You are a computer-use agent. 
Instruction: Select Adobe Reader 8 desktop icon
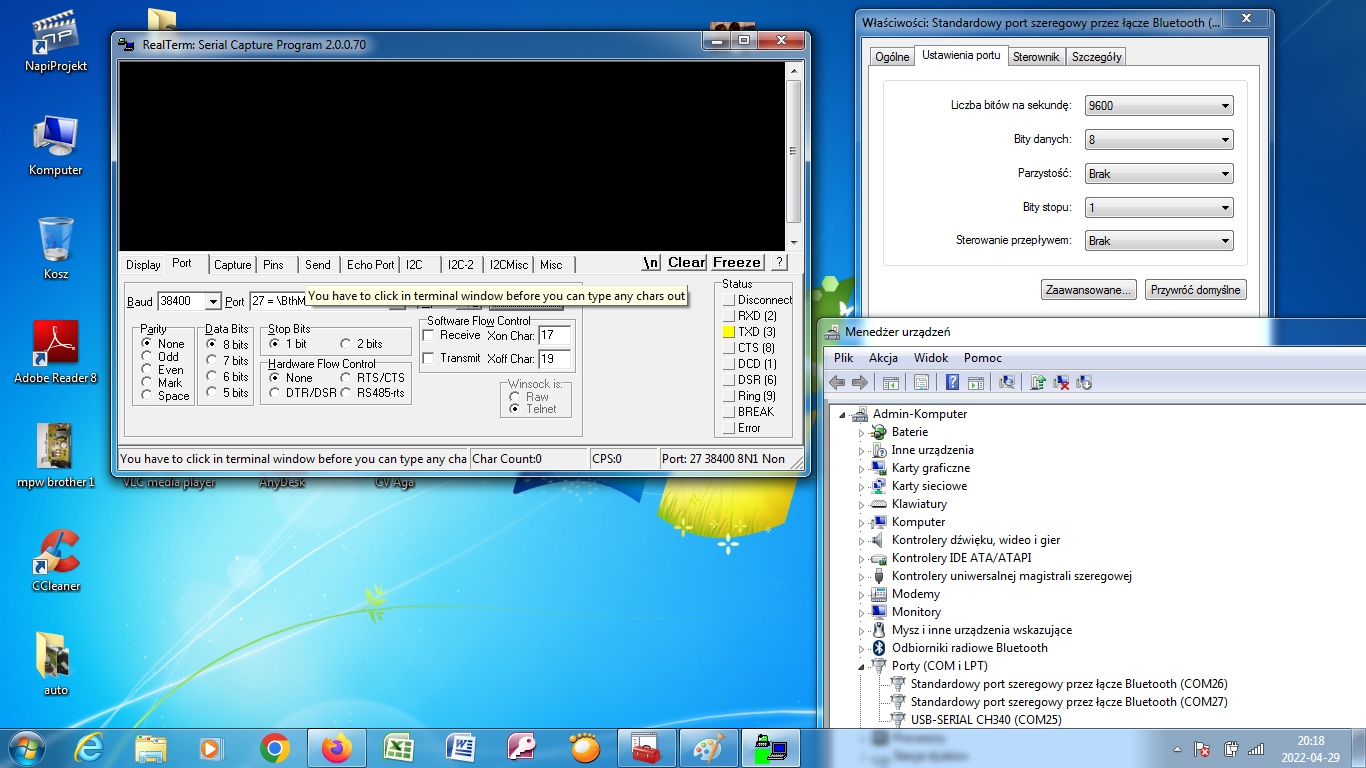coord(55,353)
